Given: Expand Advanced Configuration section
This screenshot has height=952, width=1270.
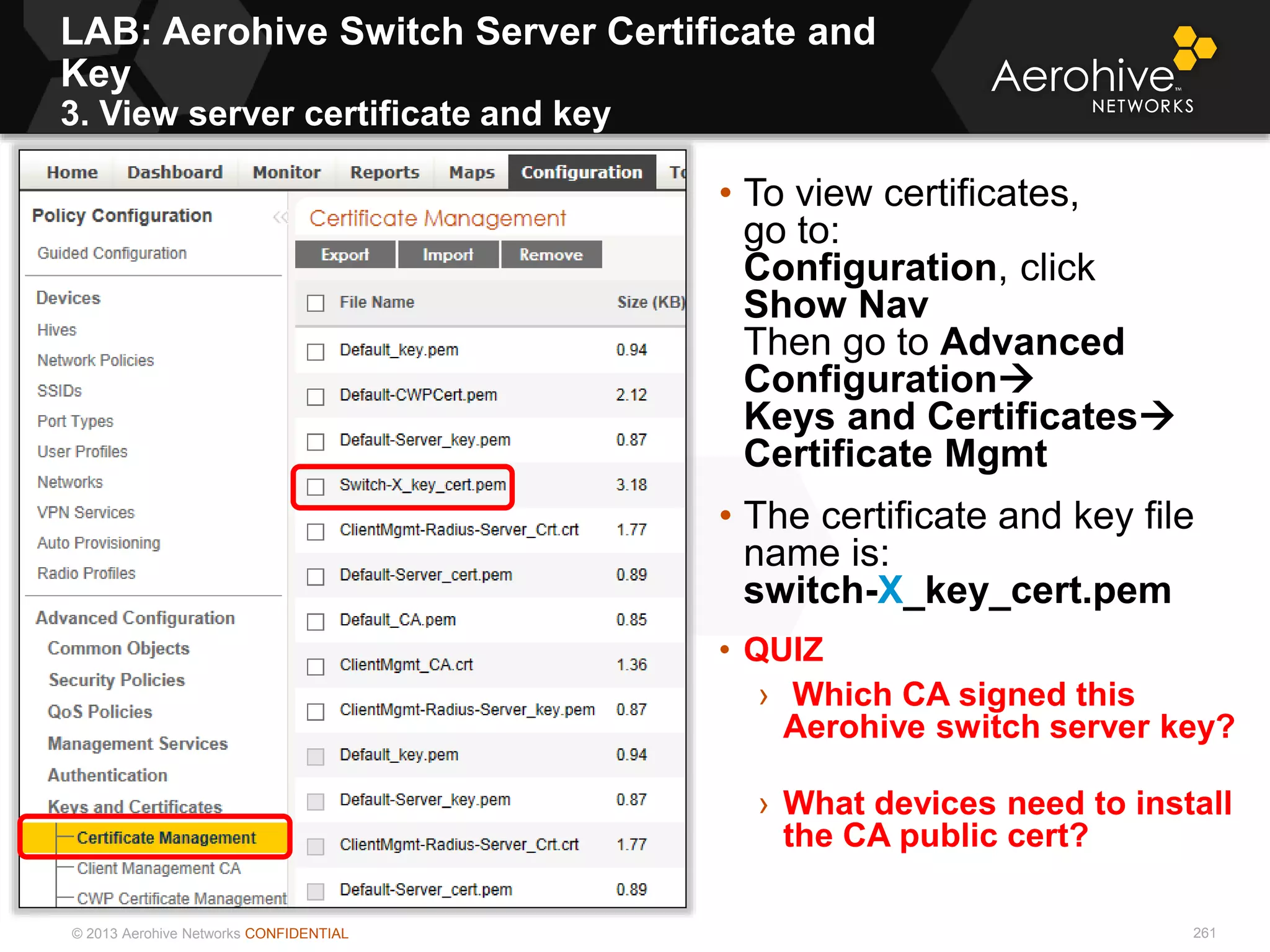Looking at the screenshot, I should (135, 618).
